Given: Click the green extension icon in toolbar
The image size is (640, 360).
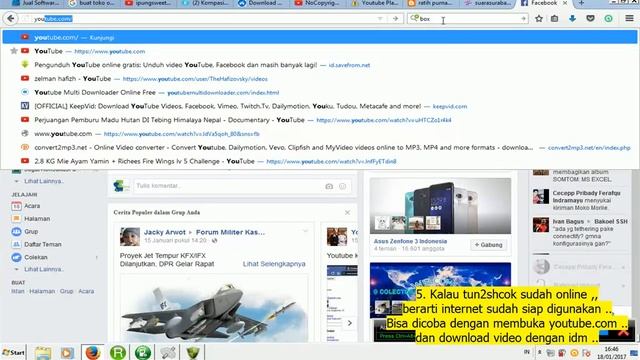Looking at the screenshot, I should 608,18.
